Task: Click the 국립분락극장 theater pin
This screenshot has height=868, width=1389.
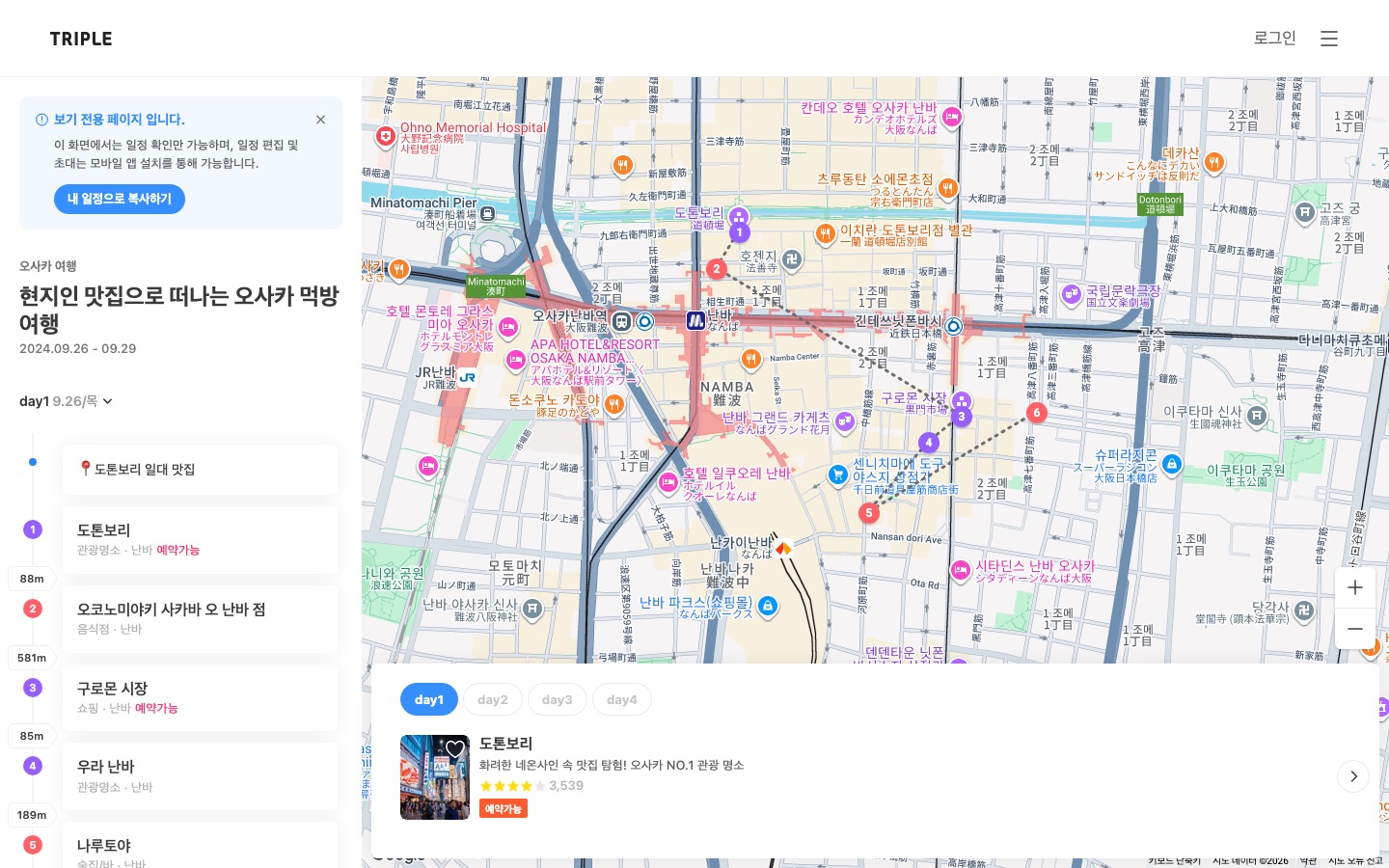Action: tap(1072, 295)
